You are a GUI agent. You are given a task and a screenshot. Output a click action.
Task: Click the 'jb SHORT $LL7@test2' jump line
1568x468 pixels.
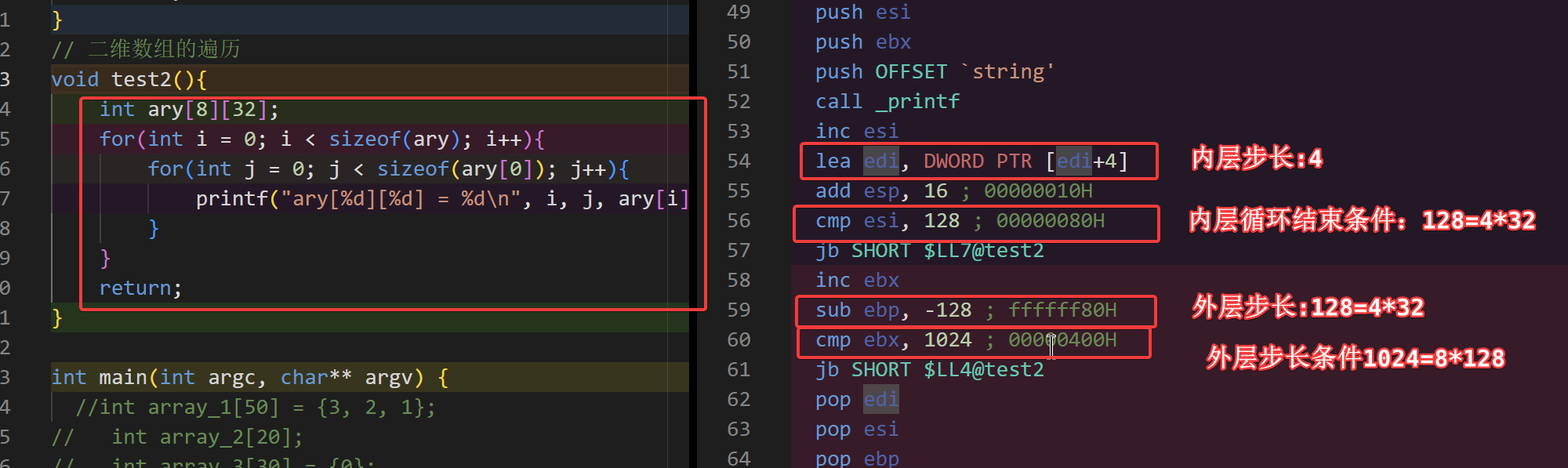pos(929,251)
